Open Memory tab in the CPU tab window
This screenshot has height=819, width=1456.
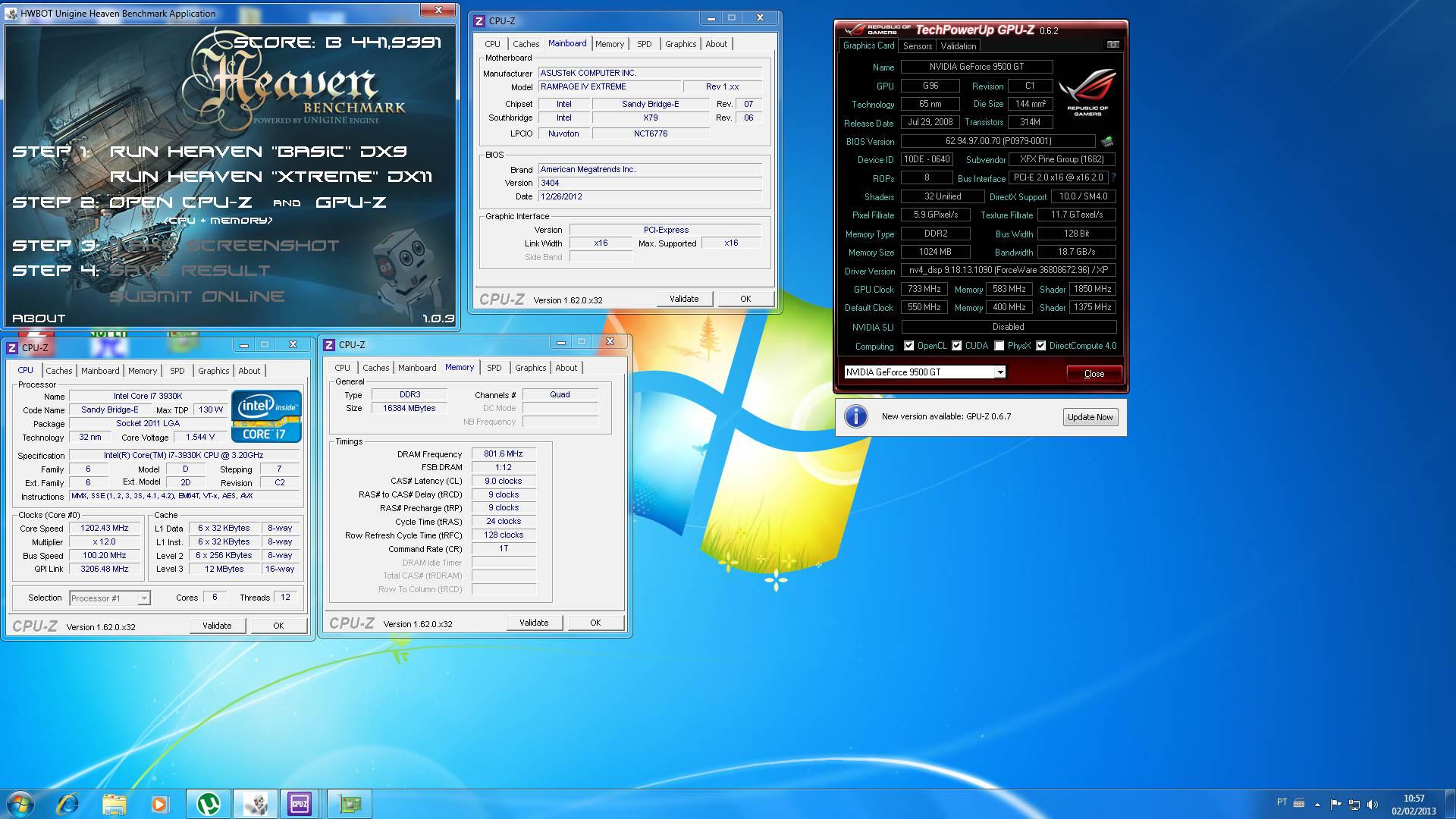(x=143, y=371)
